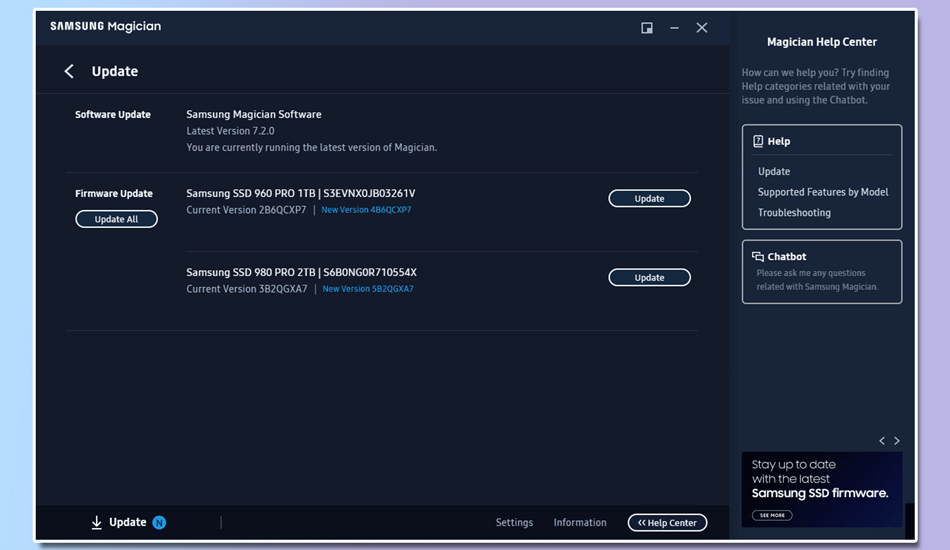Click the download icon in bottom bar
The image size is (950, 550).
97,522
